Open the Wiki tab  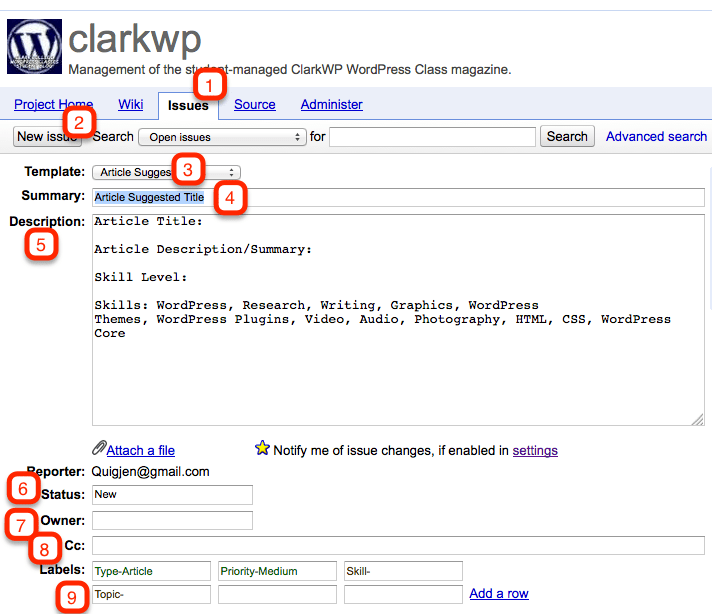pos(131,105)
